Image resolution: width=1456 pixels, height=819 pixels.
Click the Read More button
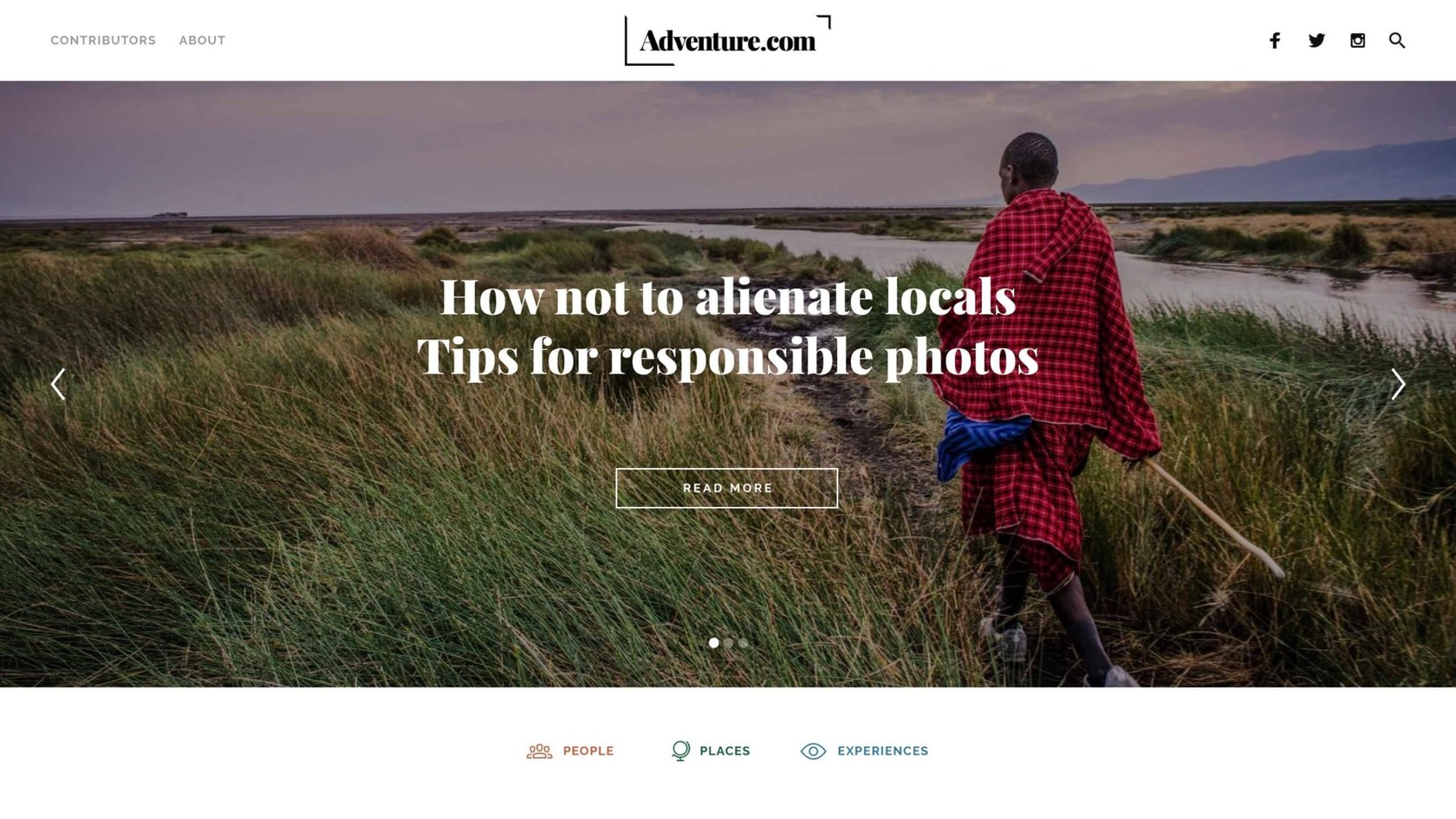click(727, 488)
